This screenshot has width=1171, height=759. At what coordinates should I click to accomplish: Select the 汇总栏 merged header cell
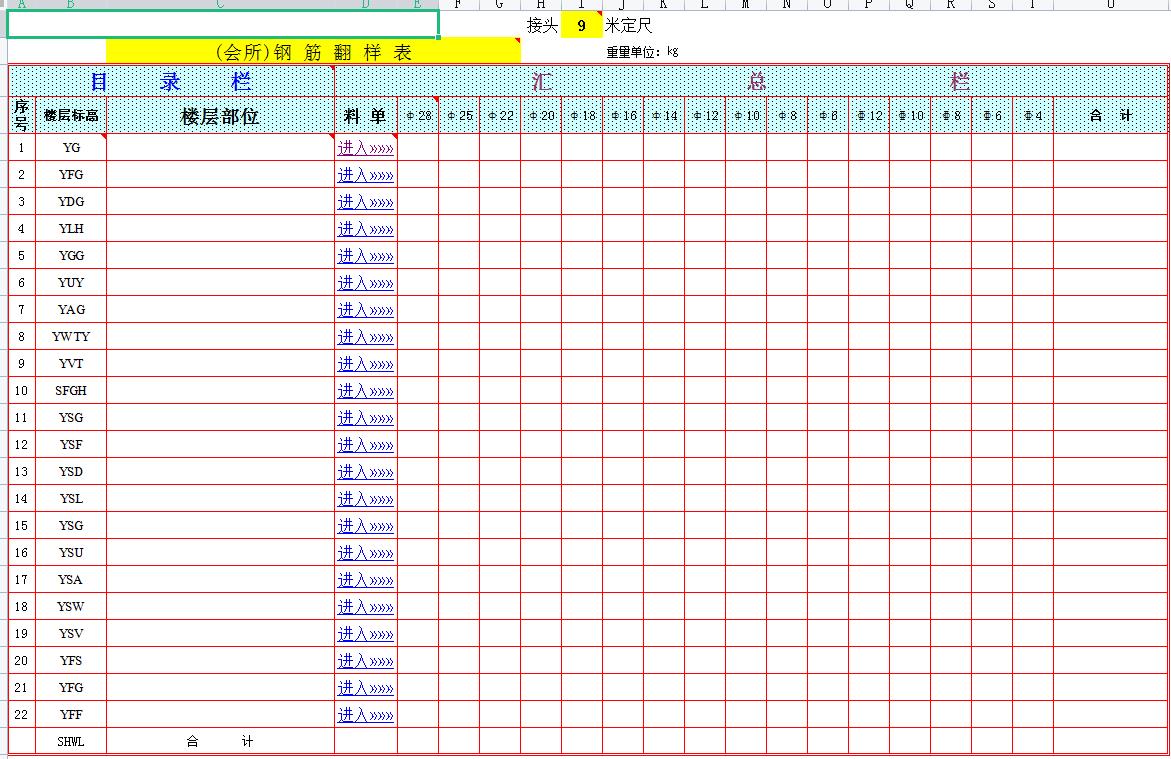(750, 82)
